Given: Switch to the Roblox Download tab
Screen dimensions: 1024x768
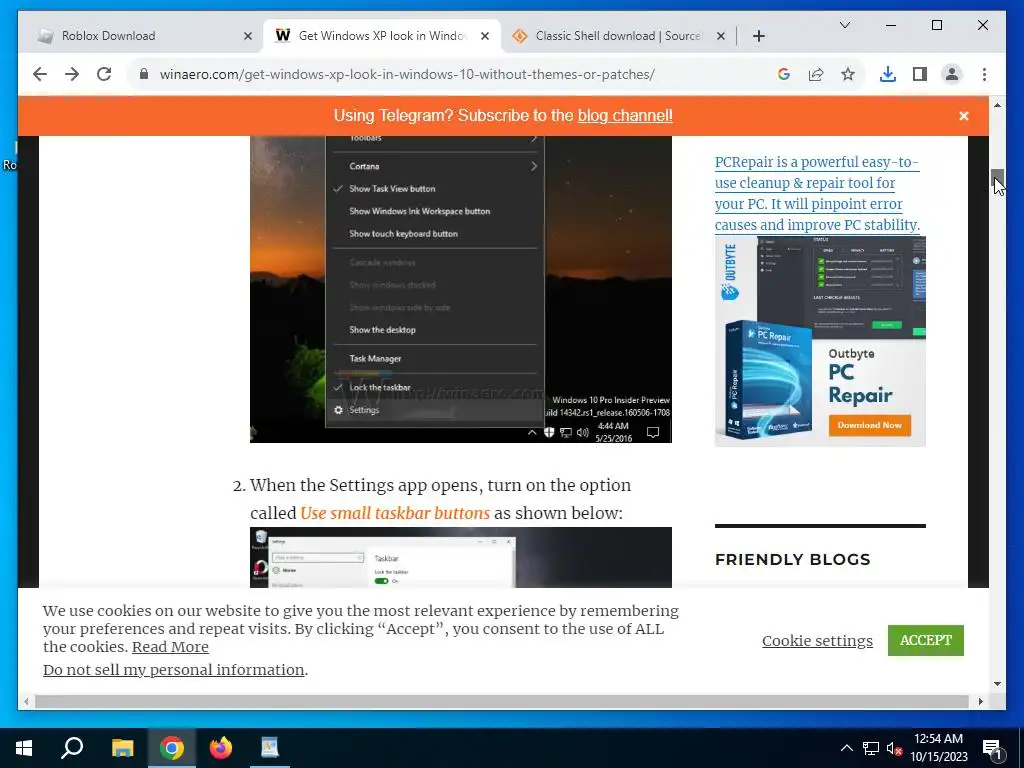Looking at the screenshot, I should pyautogui.click(x=145, y=36).
